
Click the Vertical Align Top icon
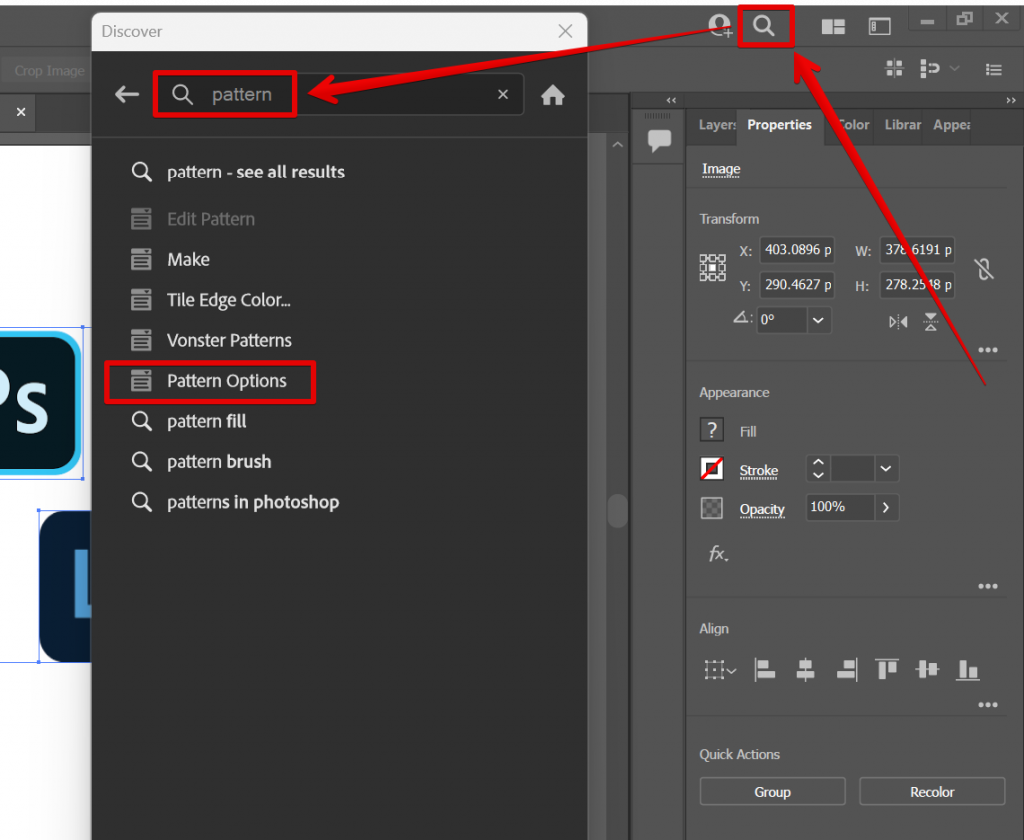(886, 670)
